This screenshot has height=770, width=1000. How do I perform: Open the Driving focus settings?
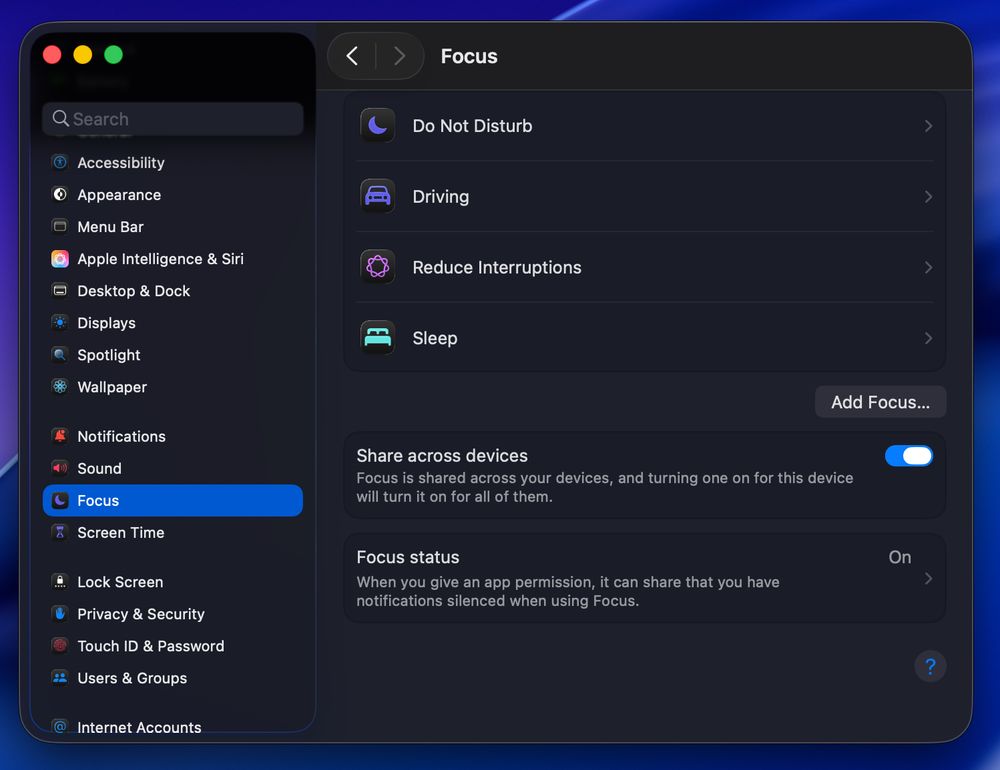pyautogui.click(x=644, y=196)
